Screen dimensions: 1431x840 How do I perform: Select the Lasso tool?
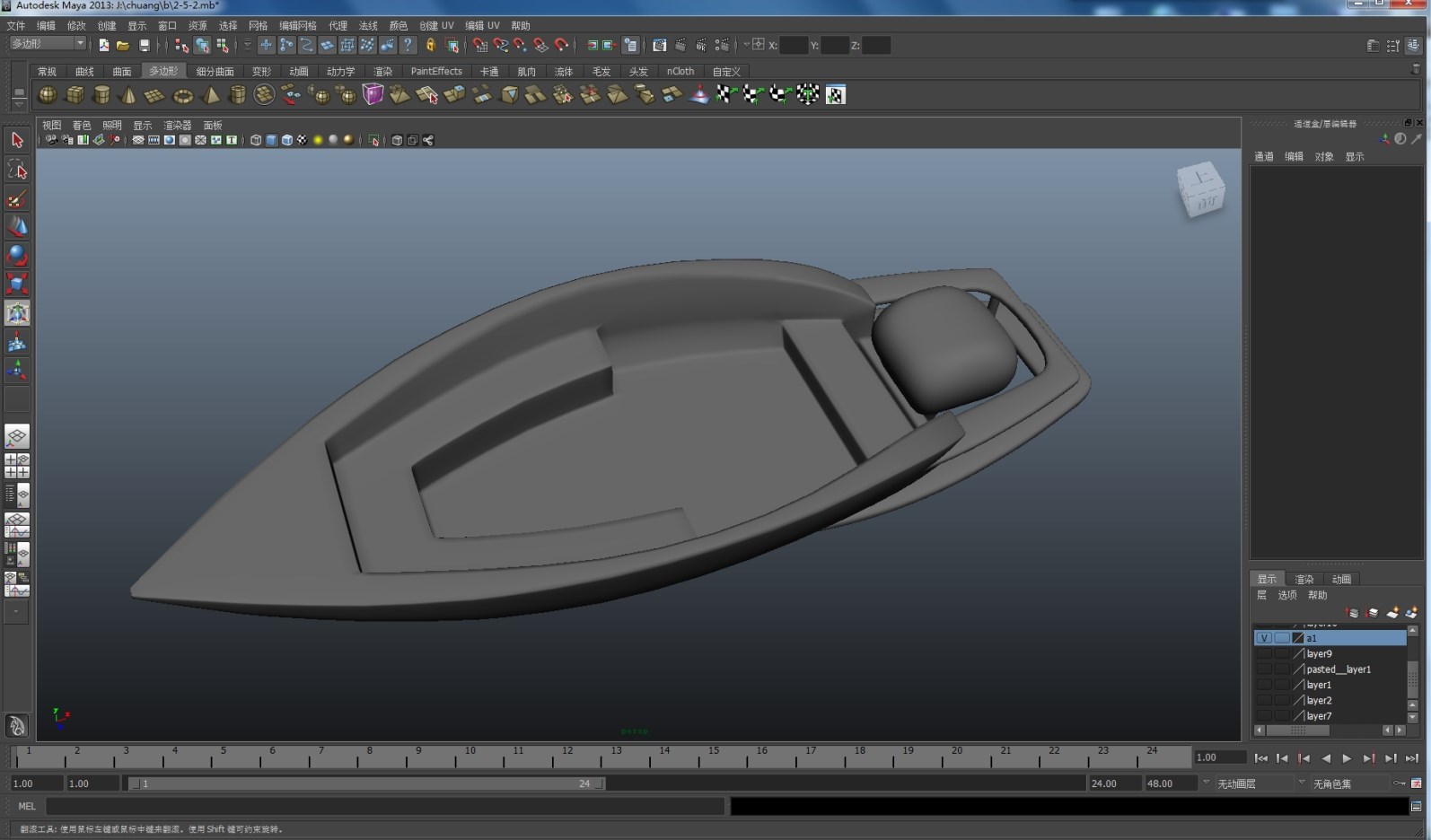point(17,169)
